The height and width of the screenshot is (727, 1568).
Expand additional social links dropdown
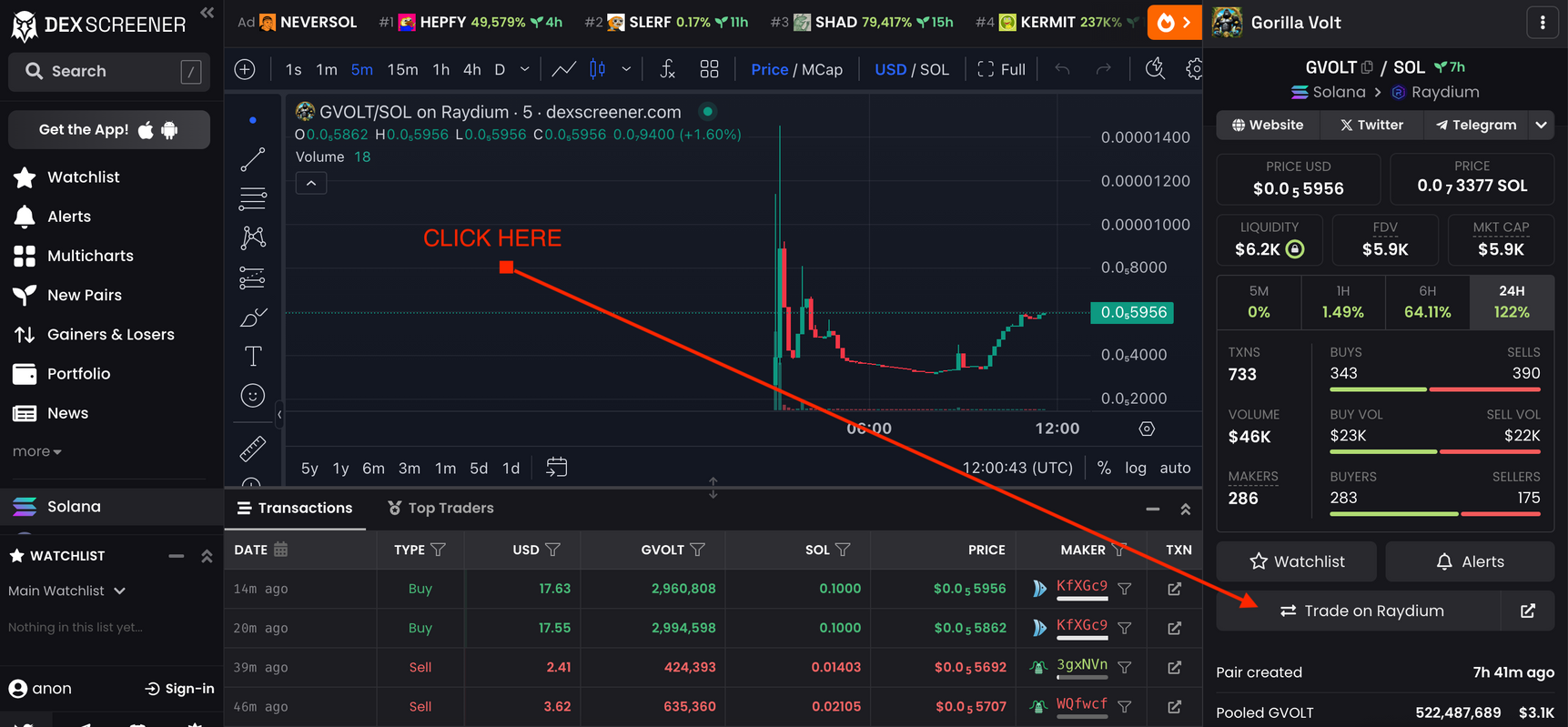(x=1541, y=125)
